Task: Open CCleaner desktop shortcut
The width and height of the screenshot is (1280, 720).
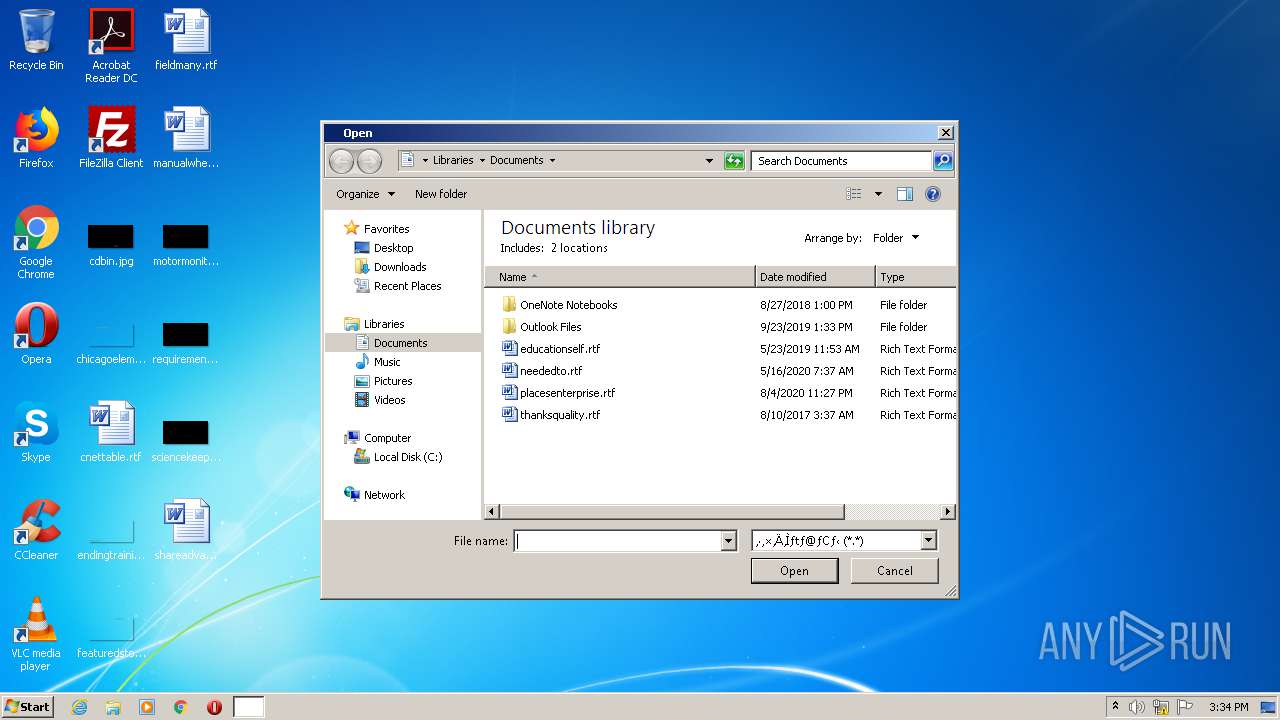Action: tap(36, 530)
